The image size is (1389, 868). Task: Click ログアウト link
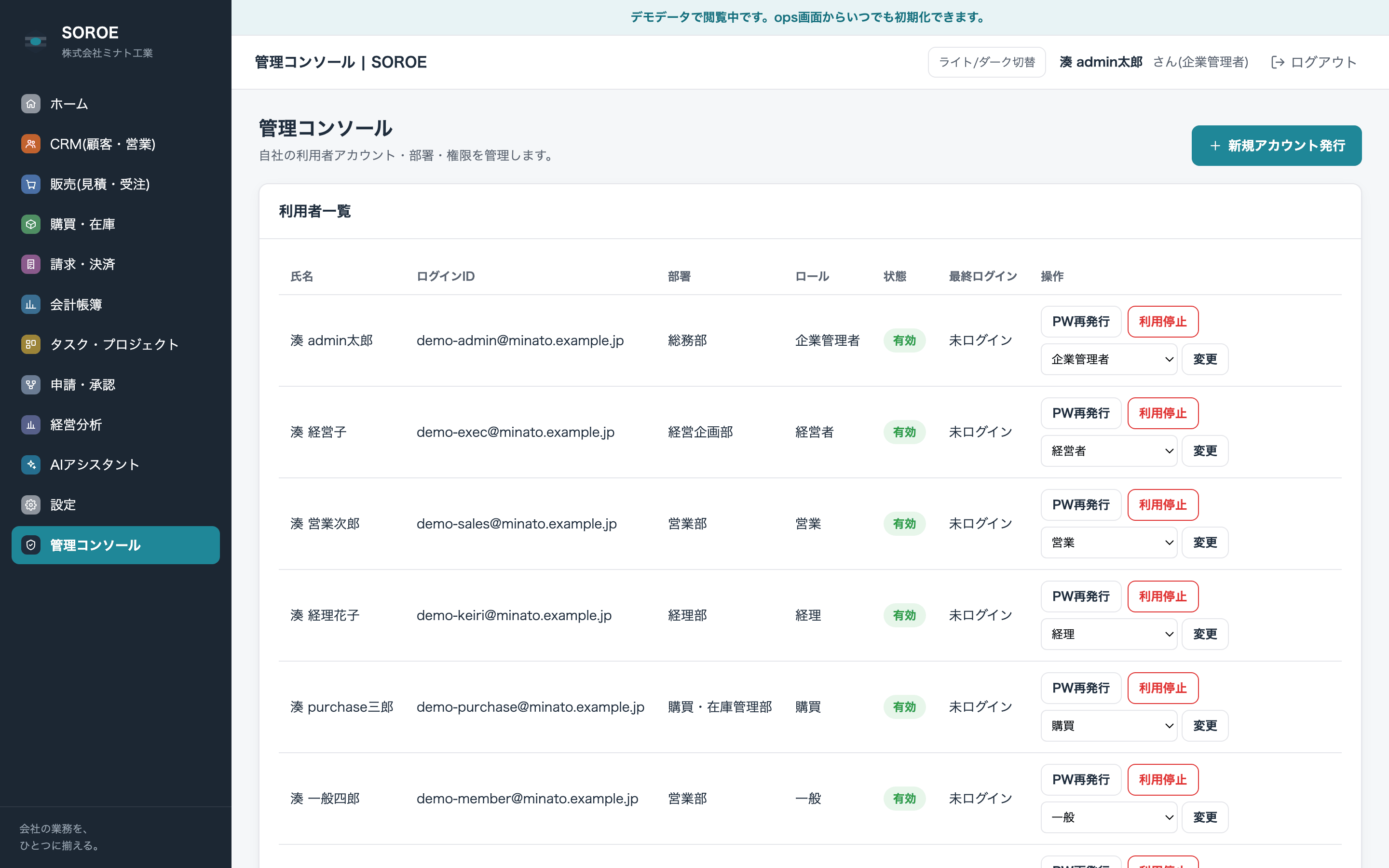click(x=1314, y=62)
